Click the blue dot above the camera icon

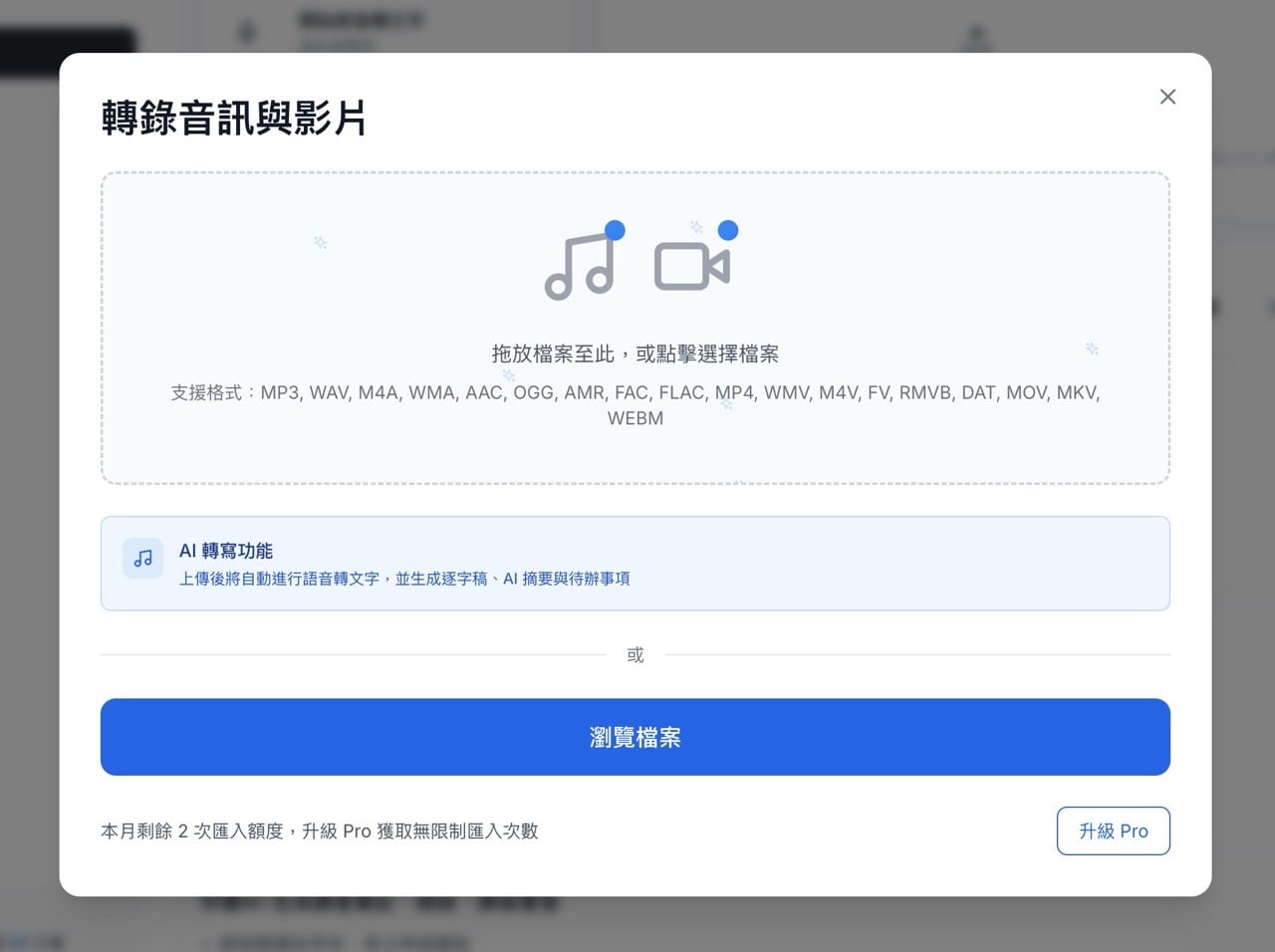click(729, 230)
